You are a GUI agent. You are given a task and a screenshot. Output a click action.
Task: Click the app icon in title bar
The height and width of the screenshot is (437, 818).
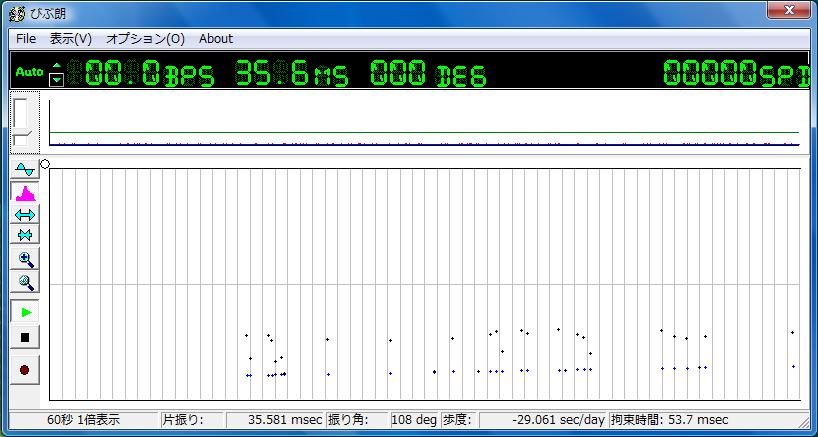(17, 13)
